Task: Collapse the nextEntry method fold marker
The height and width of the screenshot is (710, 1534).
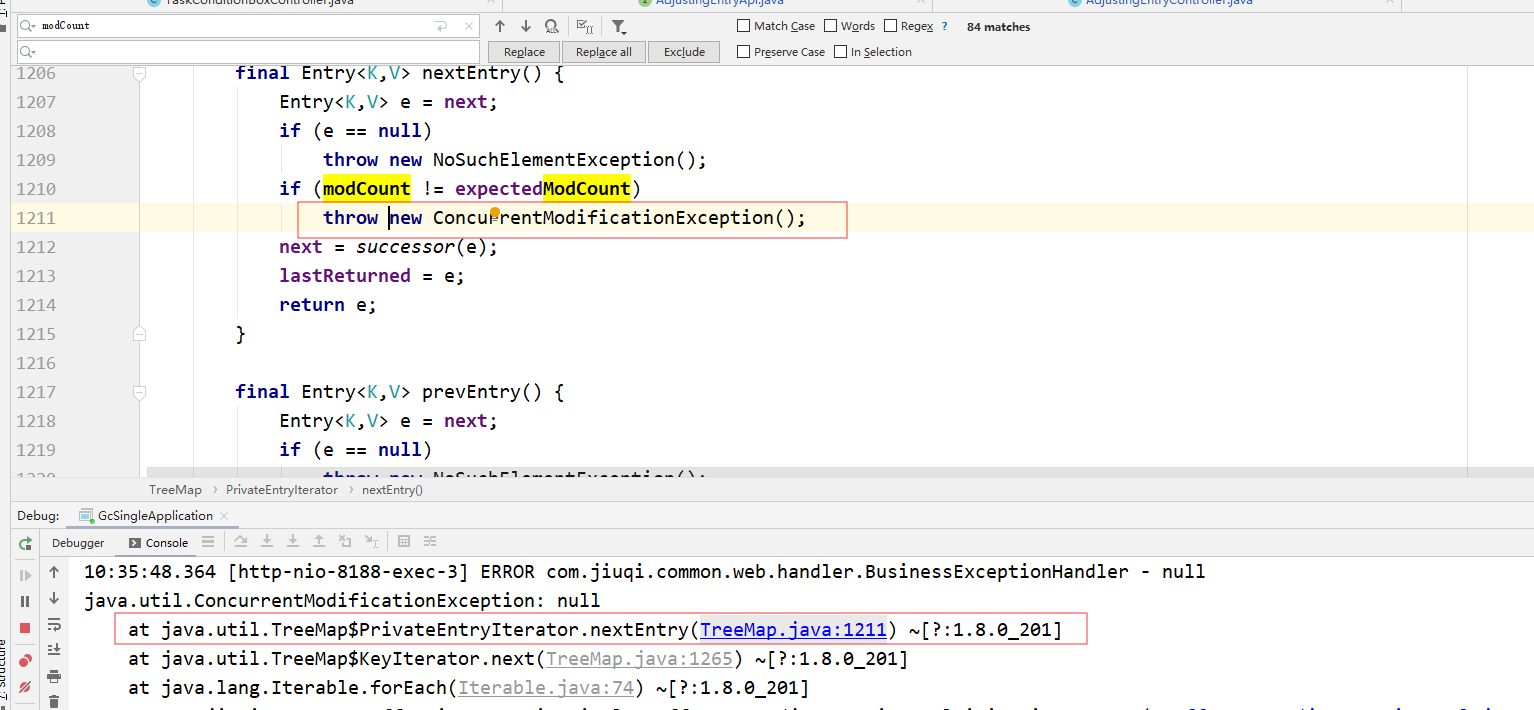Action: click(x=140, y=73)
